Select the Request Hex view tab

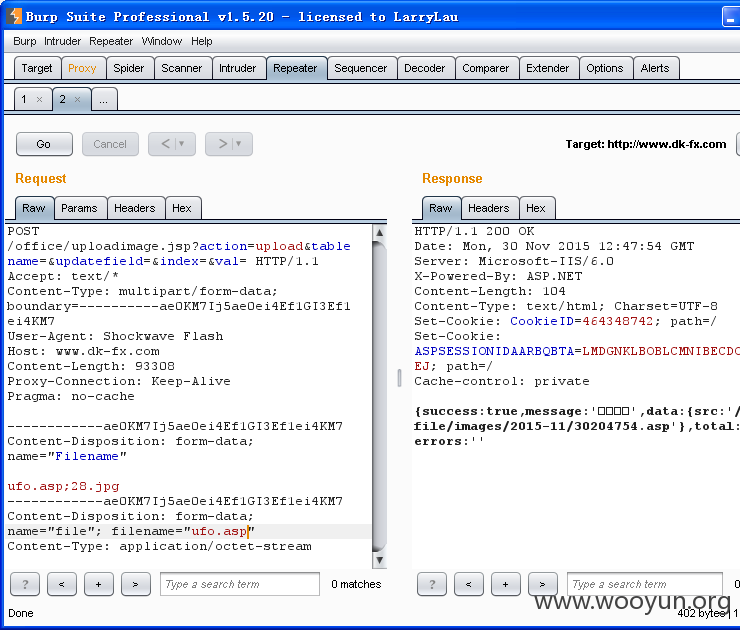point(182,208)
